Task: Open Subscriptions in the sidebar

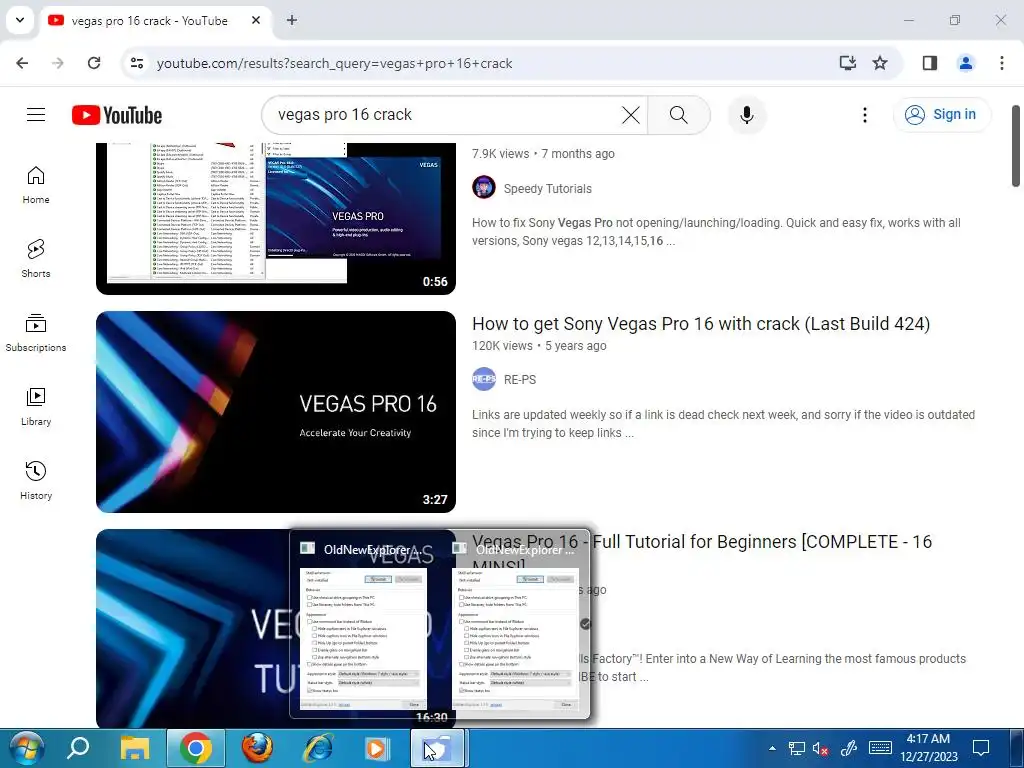Action: click(36, 332)
